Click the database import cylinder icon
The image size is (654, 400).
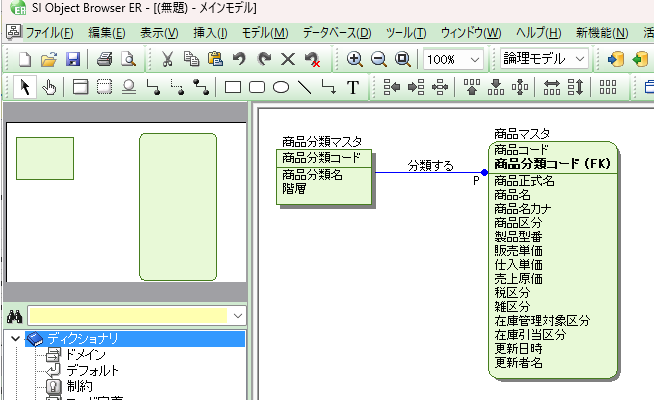[x=615, y=59]
